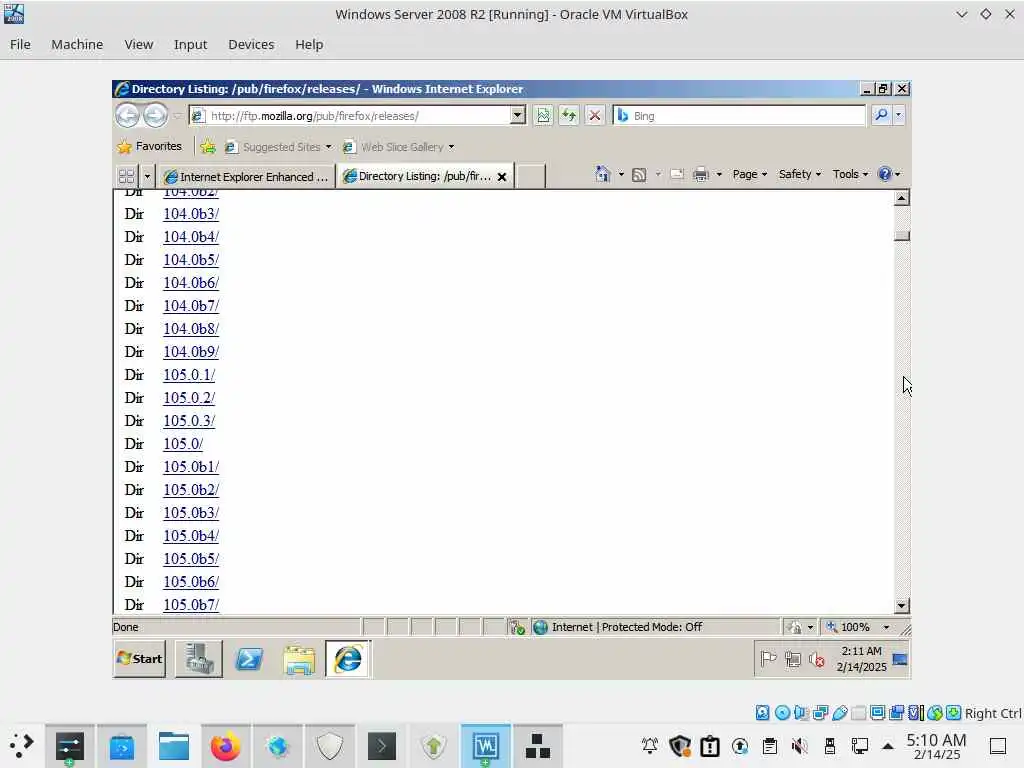The width and height of the screenshot is (1024, 768).
Task: Open the VirtualBox Devices menu
Action: [x=251, y=44]
